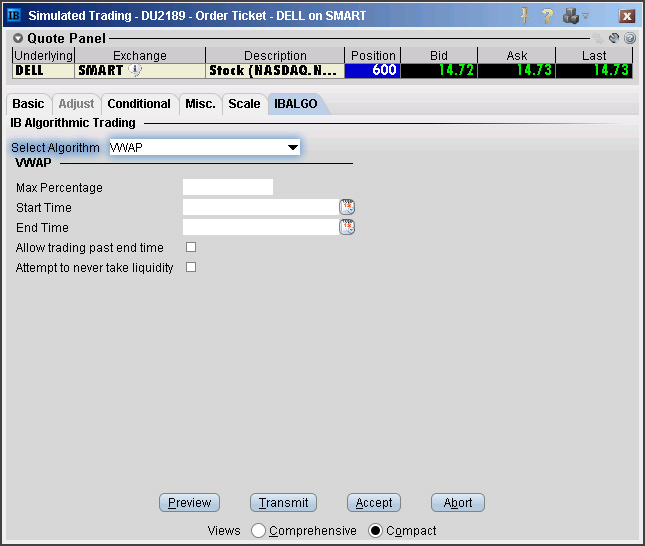The image size is (645, 546).
Task: Close the Order Ticket window
Action: [627, 16]
